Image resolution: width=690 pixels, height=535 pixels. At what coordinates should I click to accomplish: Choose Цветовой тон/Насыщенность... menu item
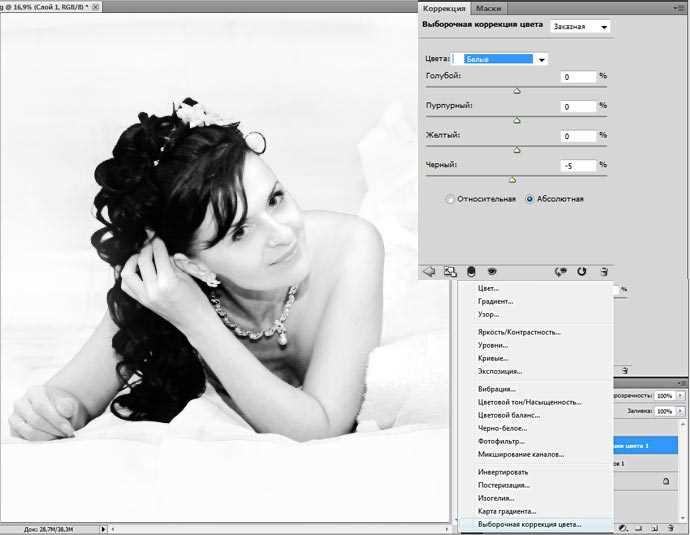click(x=530, y=402)
